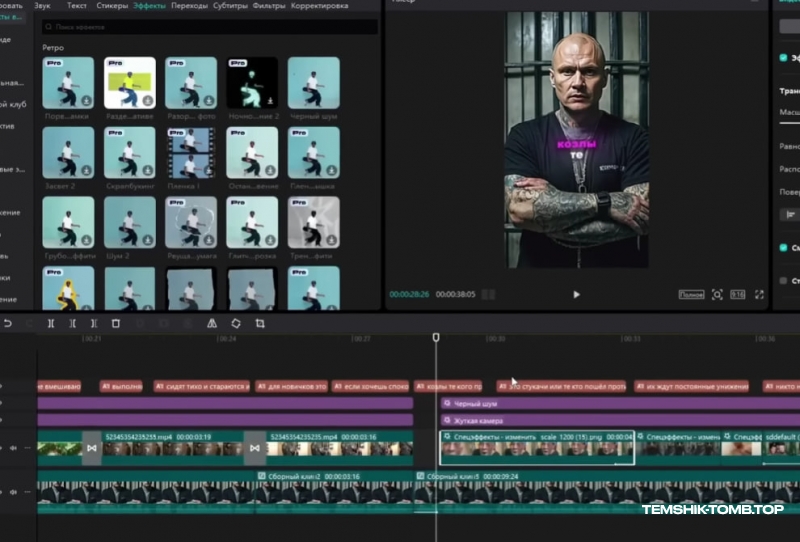Switch to the Корректировка tab
The image size is (800, 542).
[319, 6]
